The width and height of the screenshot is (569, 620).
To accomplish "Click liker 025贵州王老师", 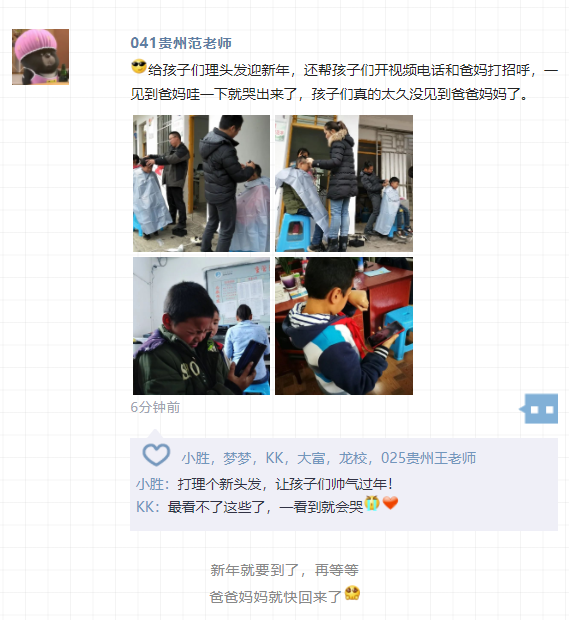I will point(428,458).
